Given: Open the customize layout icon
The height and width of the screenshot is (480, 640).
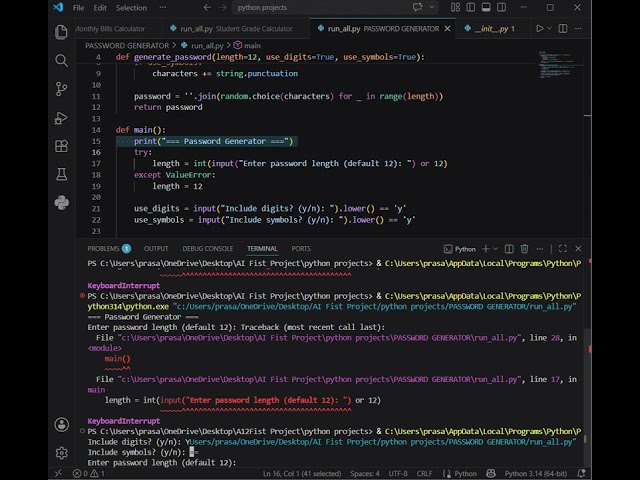Looking at the screenshot, I should coord(455,7).
